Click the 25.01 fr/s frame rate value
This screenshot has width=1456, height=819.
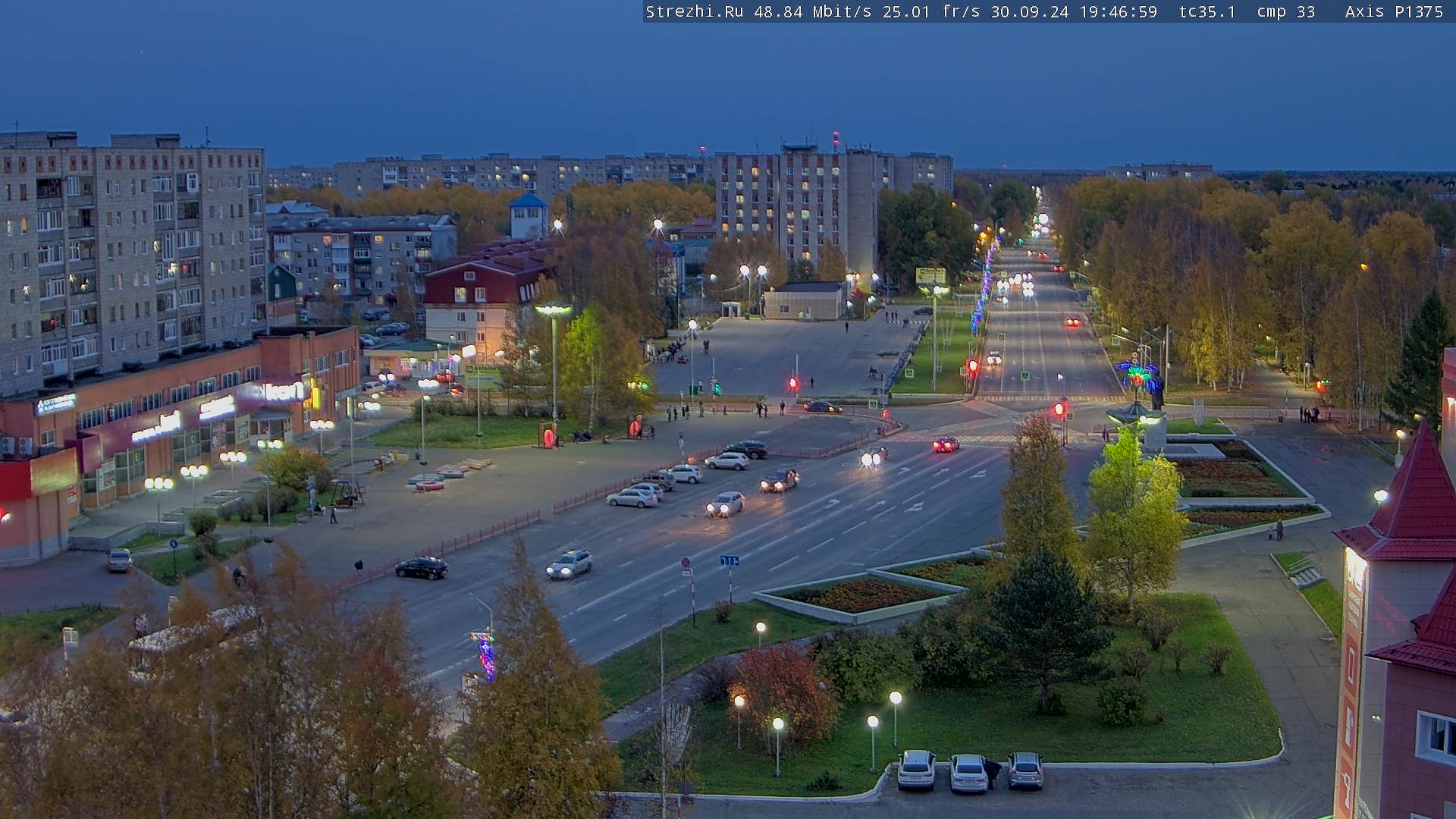click(x=931, y=12)
